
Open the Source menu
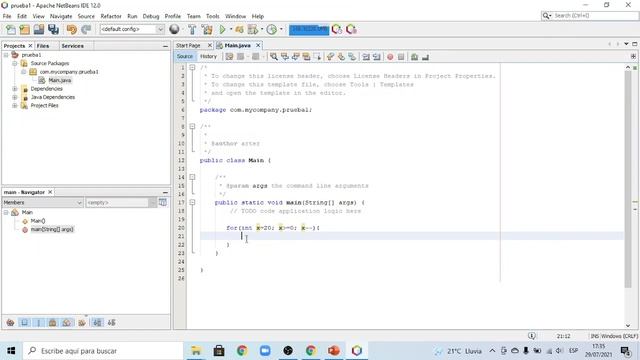(86, 16)
